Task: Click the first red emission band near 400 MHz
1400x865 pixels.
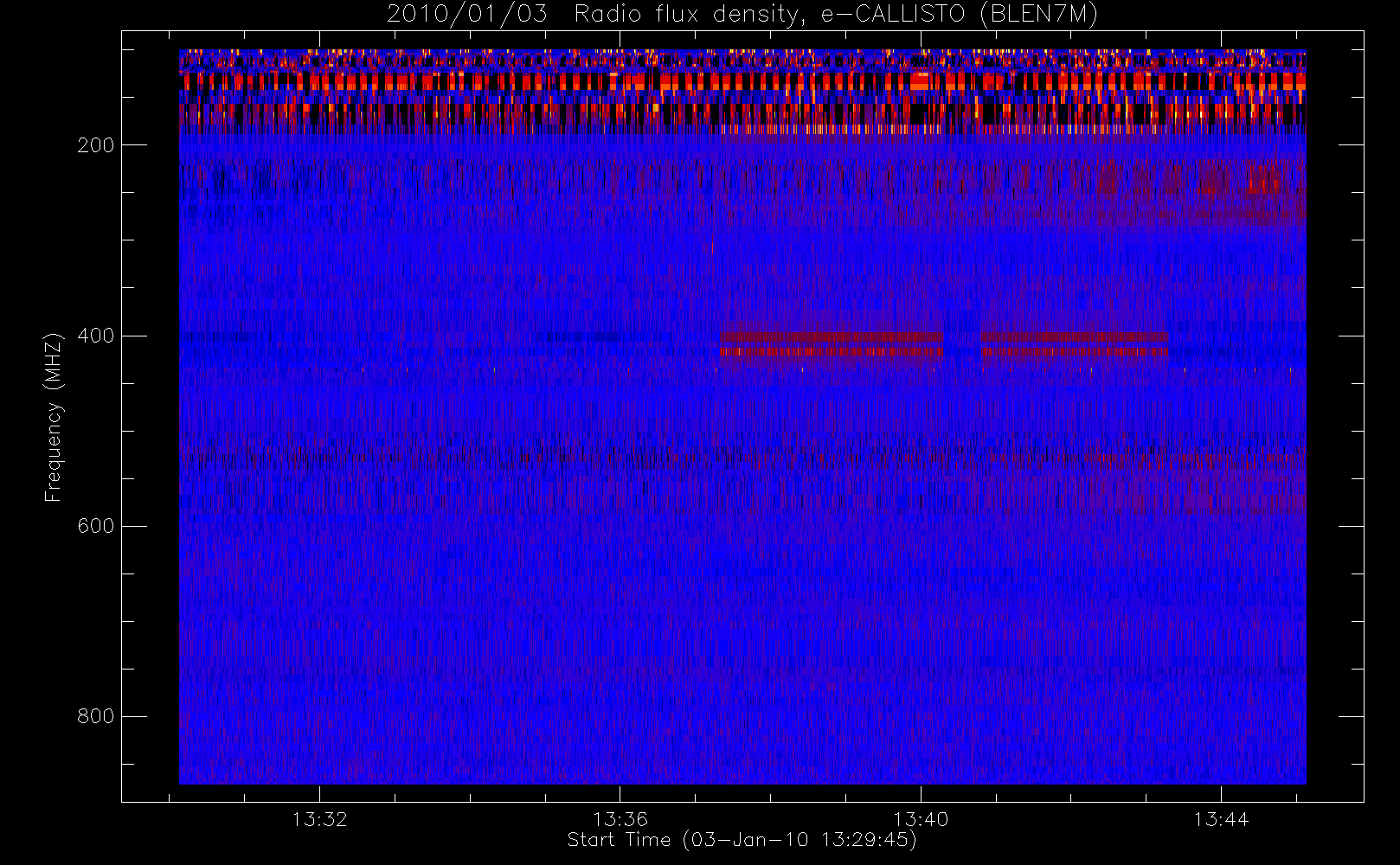Action: [x=832, y=344]
